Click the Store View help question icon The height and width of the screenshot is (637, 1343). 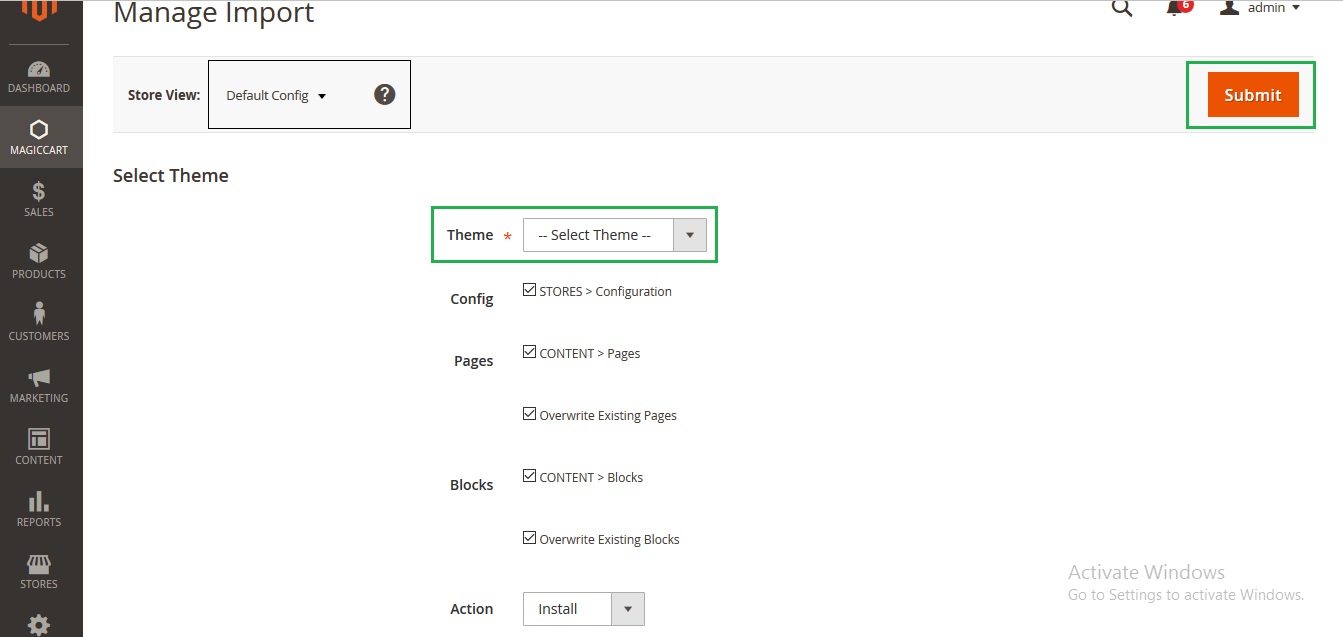pyautogui.click(x=385, y=95)
